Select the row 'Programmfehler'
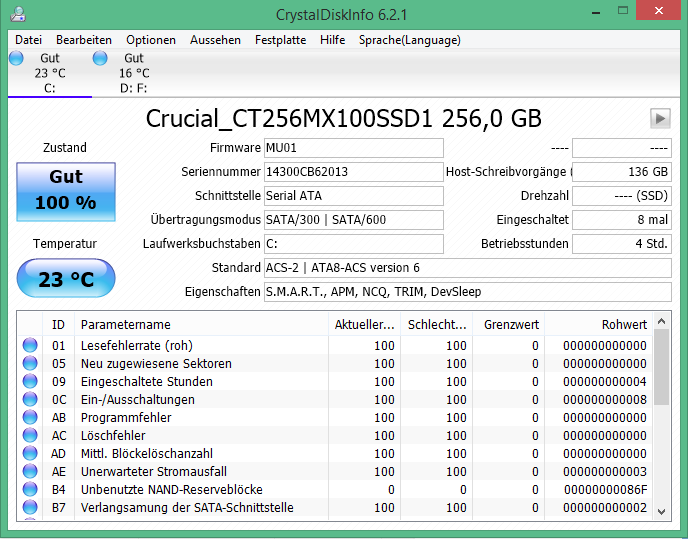The image size is (688, 539). [x=335, y=417]
